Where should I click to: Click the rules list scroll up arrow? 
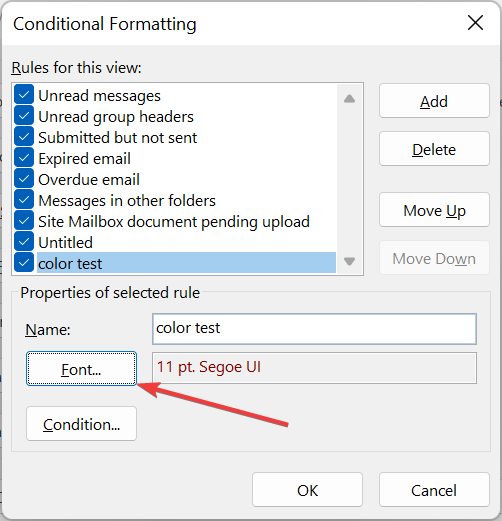(x=349, y=99)
